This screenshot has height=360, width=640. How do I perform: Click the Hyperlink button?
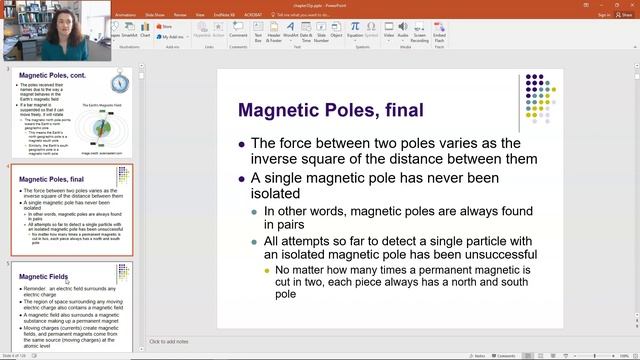click(x=202, y=30)
